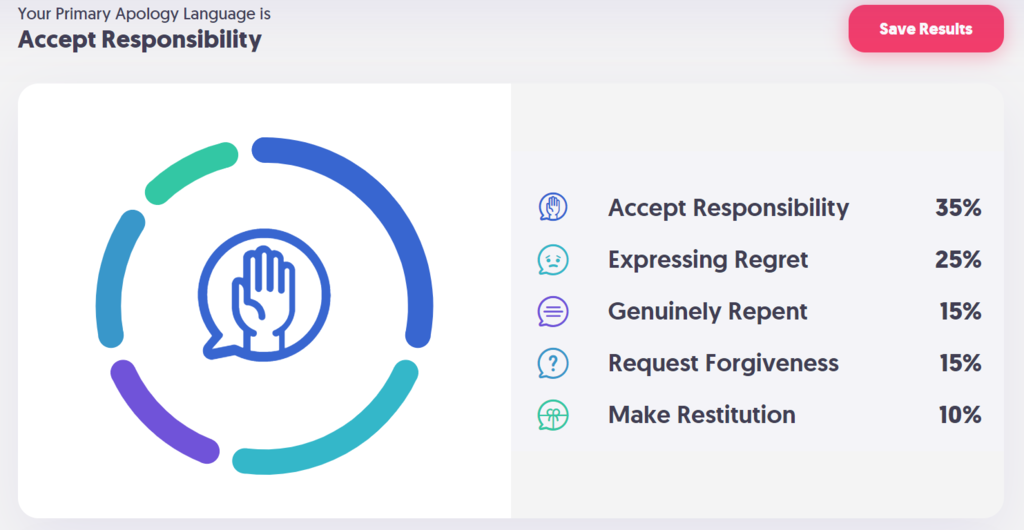Select the Request Forgiveness legend label
This screenshot has width=1024, height=530.
click(723, 362)
